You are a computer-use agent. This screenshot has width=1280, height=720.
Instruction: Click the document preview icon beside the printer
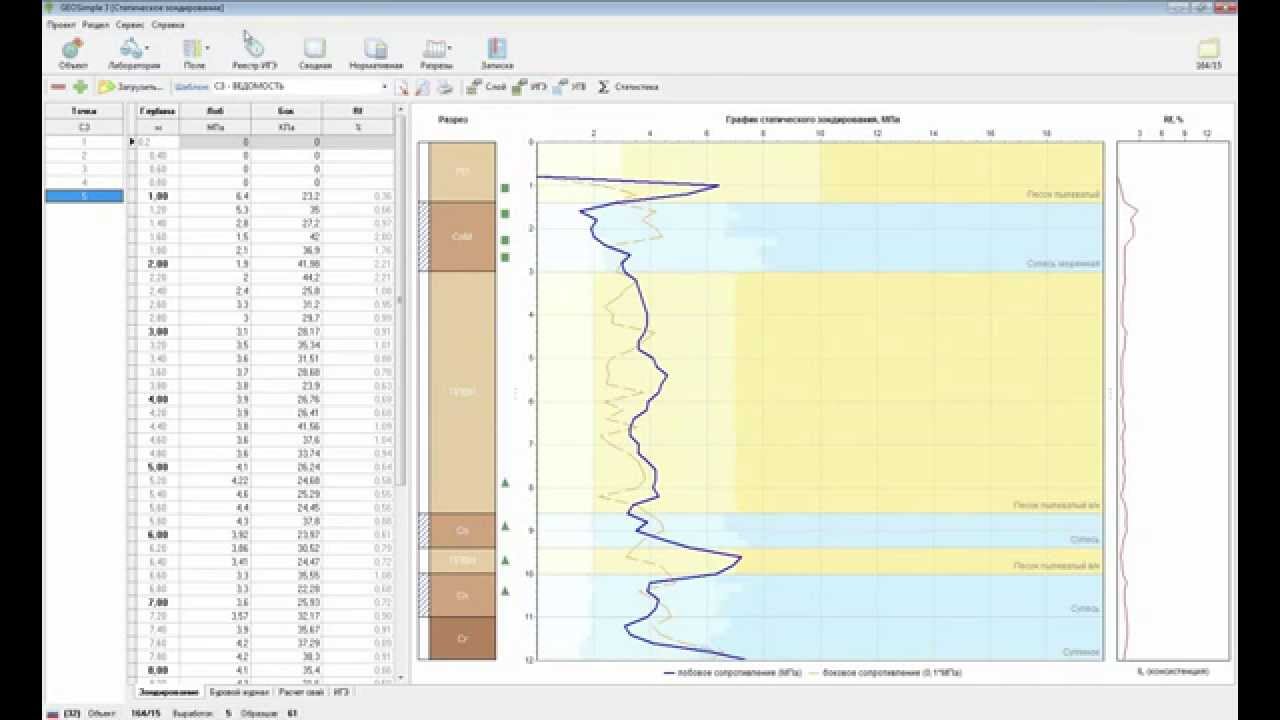[x=423, y=87]
